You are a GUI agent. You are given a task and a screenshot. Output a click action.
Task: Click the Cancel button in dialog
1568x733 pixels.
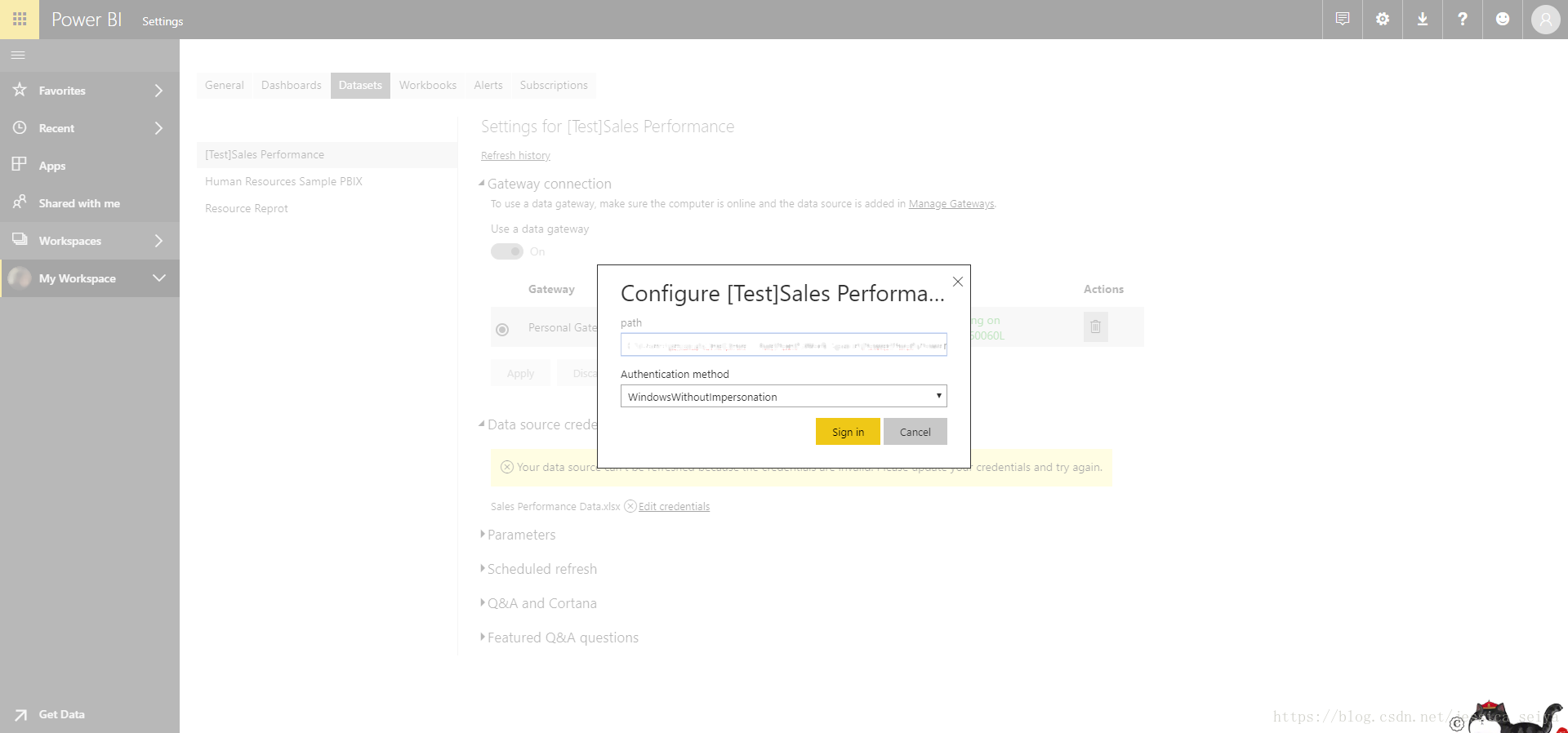coord(915,432)
